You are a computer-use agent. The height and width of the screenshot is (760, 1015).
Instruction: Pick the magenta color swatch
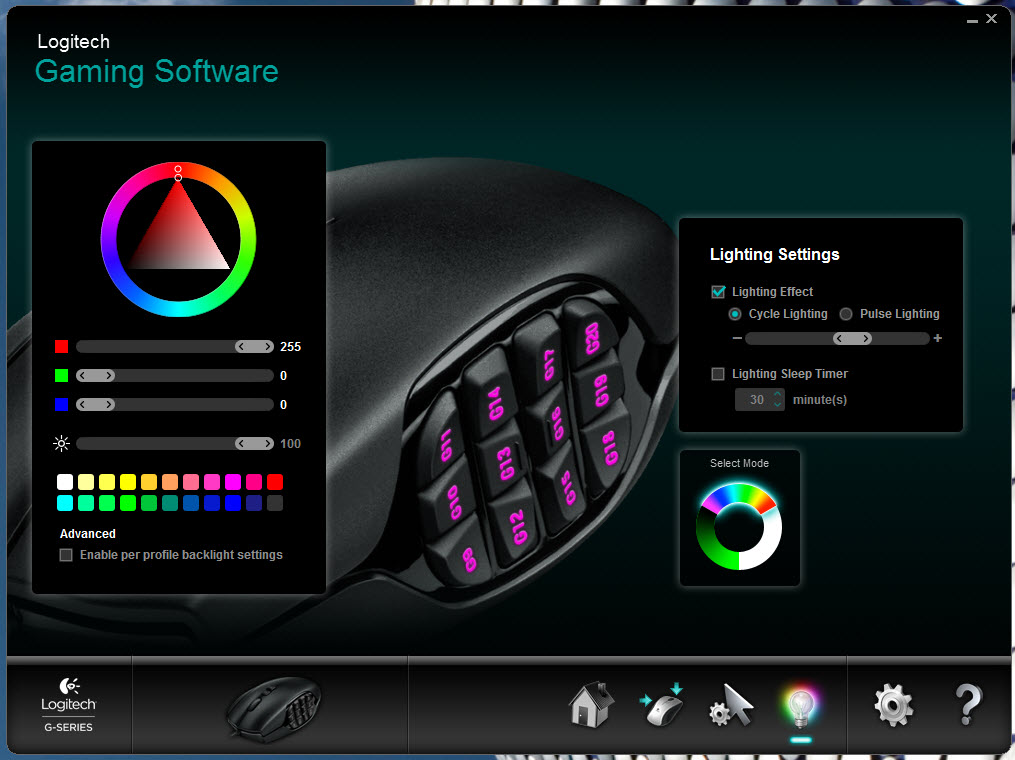coord(233,482)
